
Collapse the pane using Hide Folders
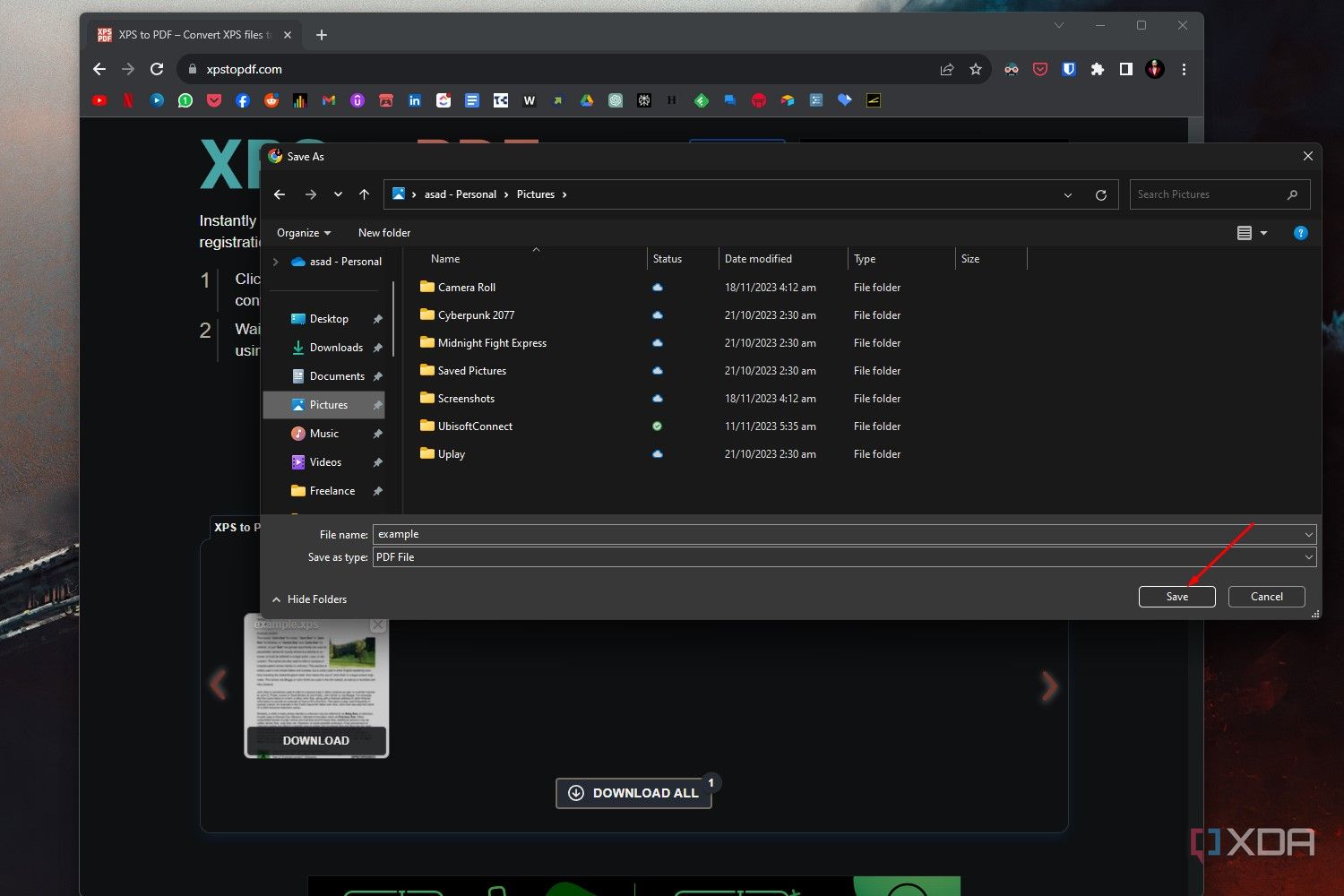point(309,599)
